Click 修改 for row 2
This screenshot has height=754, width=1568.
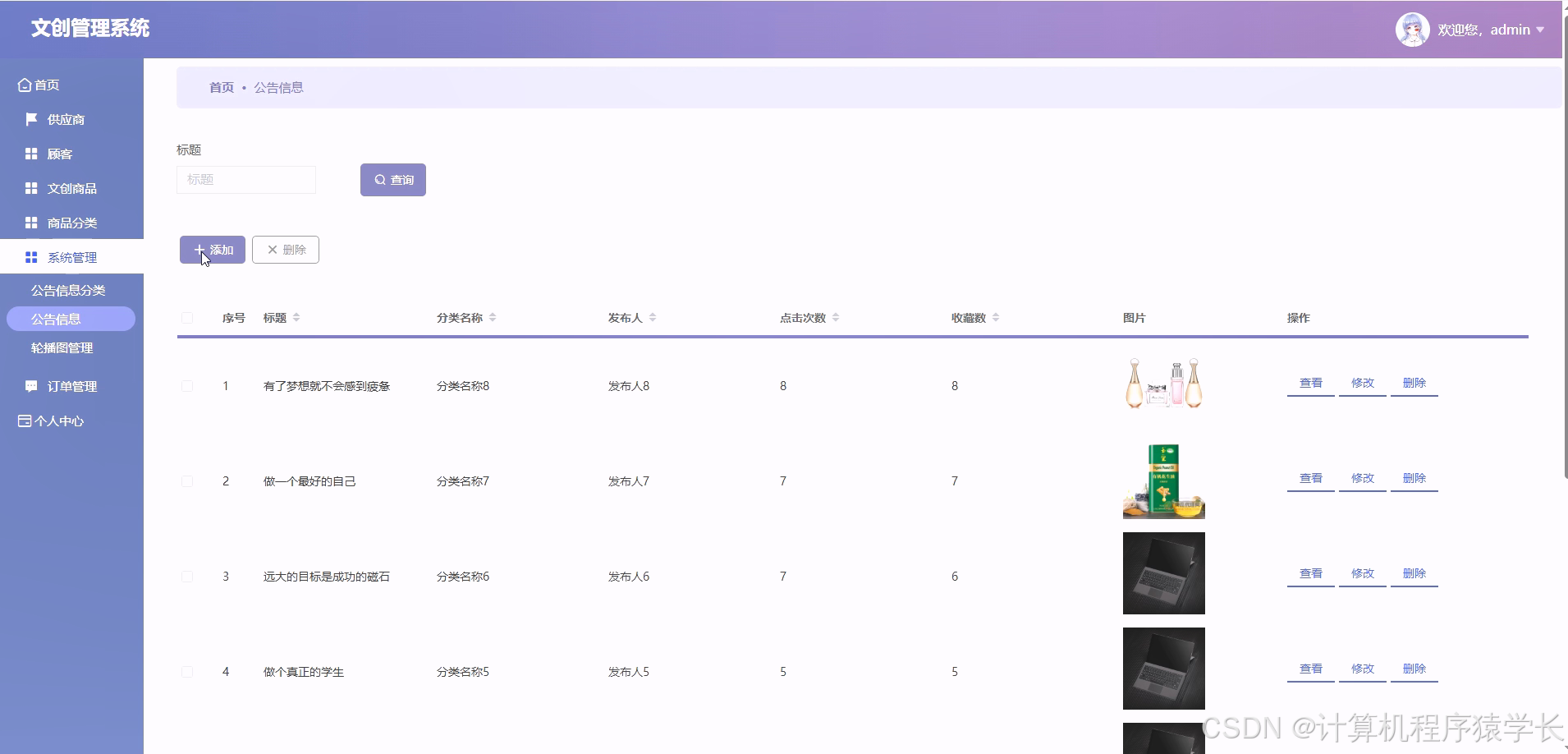tap(1363, 479)
